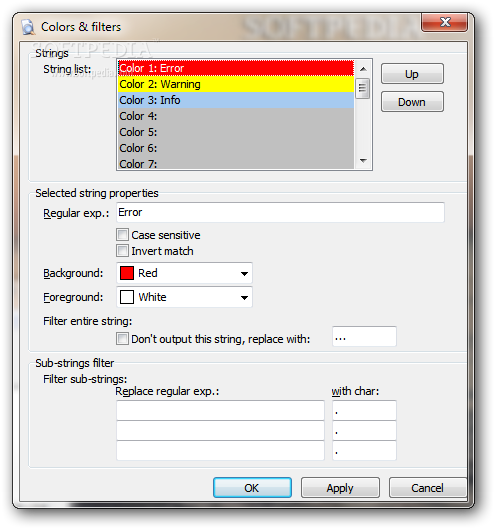Move selected string Down
The height and width of the screenshot is (529, 495).
point(412,102)
